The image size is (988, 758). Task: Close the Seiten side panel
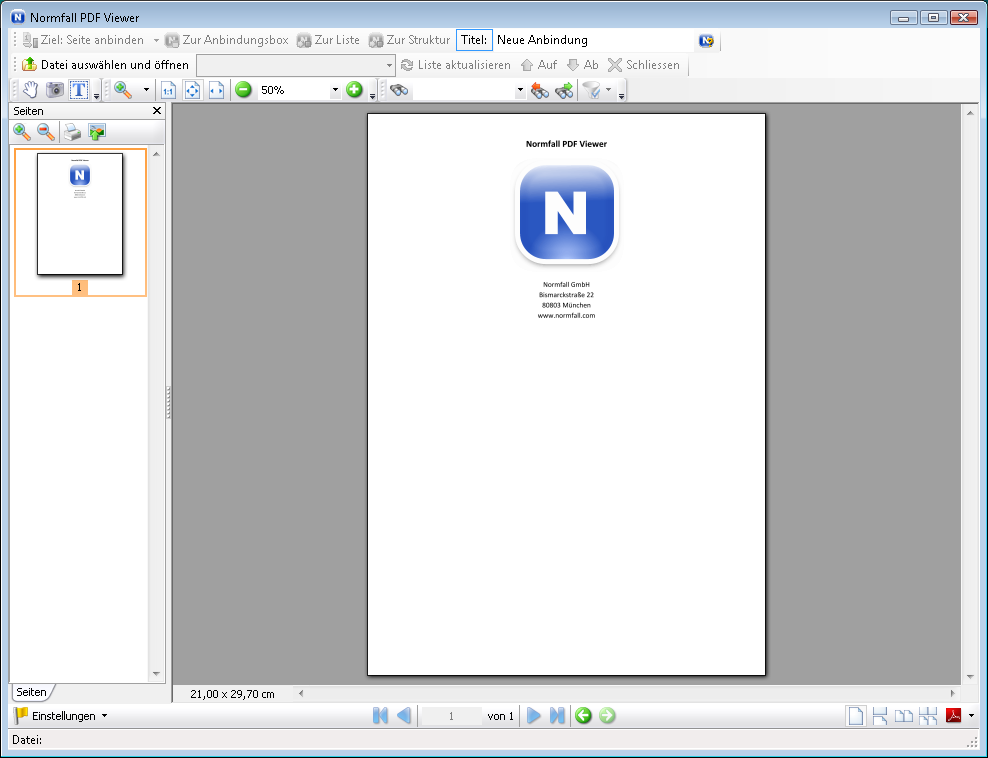pos(157,111)
